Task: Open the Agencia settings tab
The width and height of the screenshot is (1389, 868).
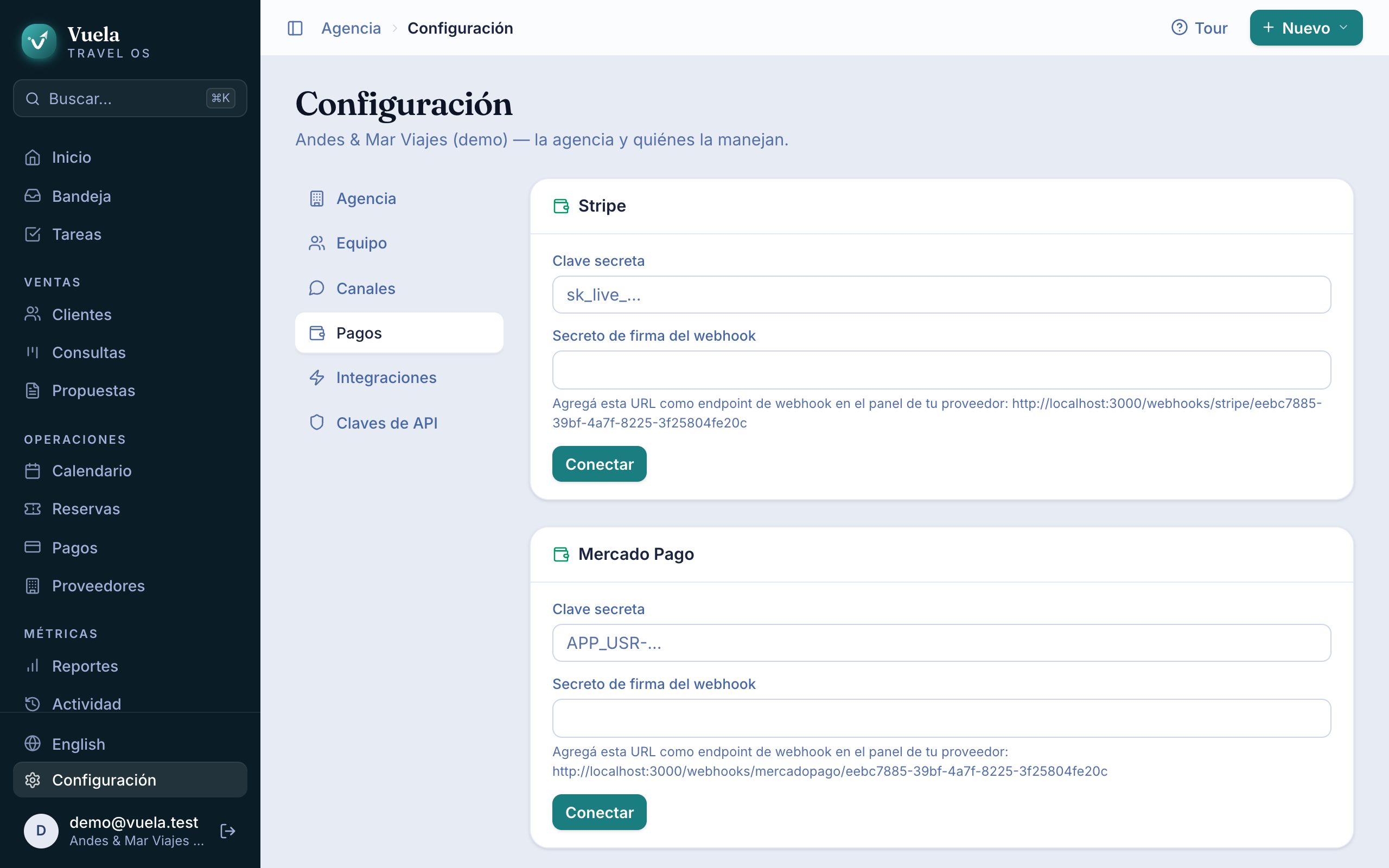Action: (399, 198)
